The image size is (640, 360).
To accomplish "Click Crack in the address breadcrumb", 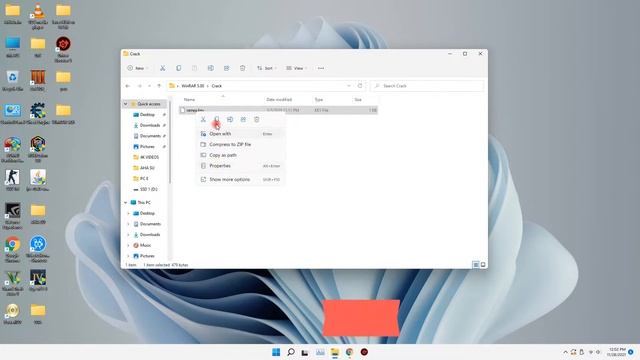I will click(x=217, y=86).
